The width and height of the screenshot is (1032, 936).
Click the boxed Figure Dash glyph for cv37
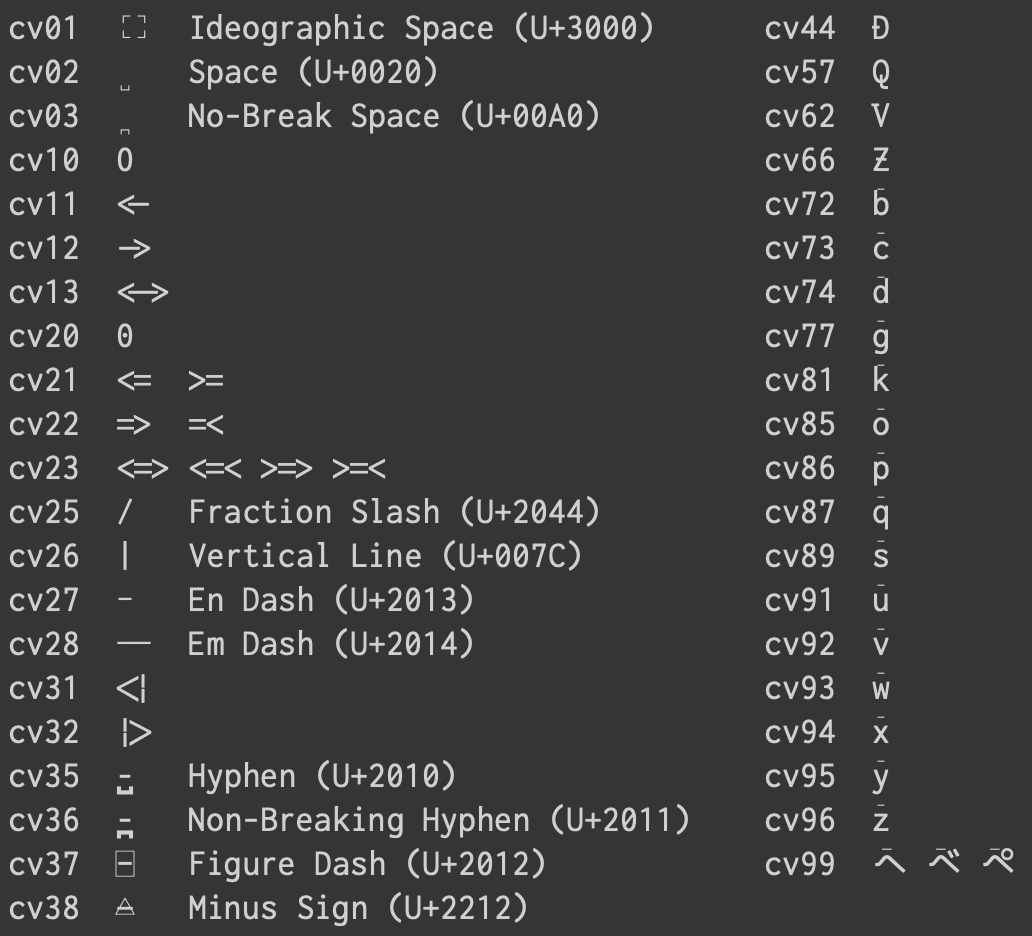click(125, 864)
